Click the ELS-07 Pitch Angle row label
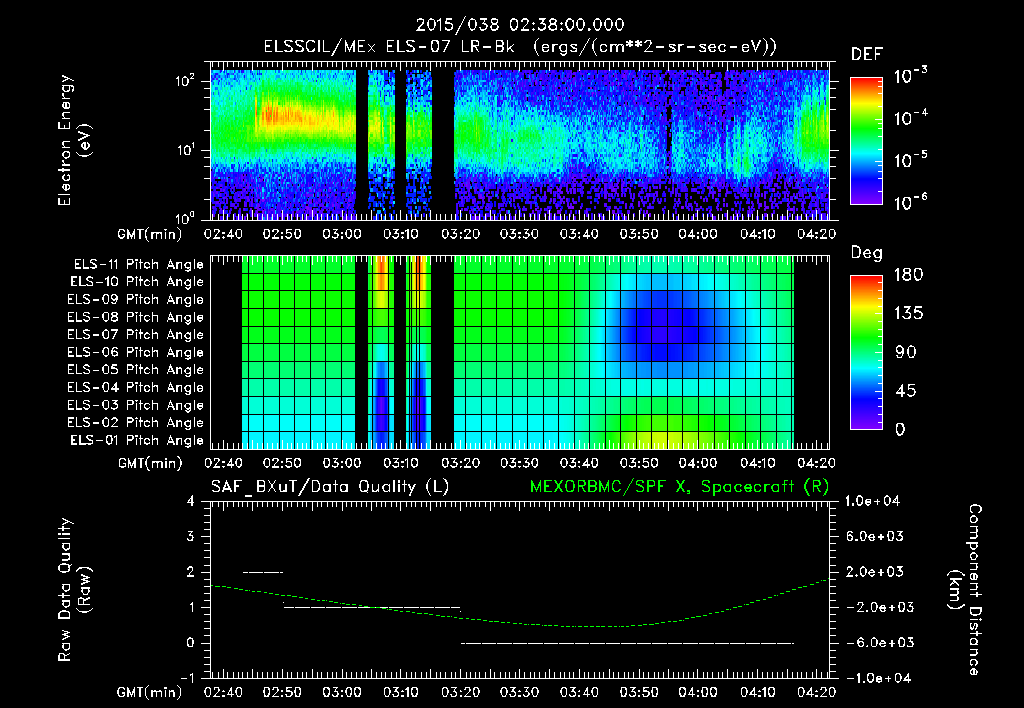The image size is (1024, 708). [x=136, y=334]
